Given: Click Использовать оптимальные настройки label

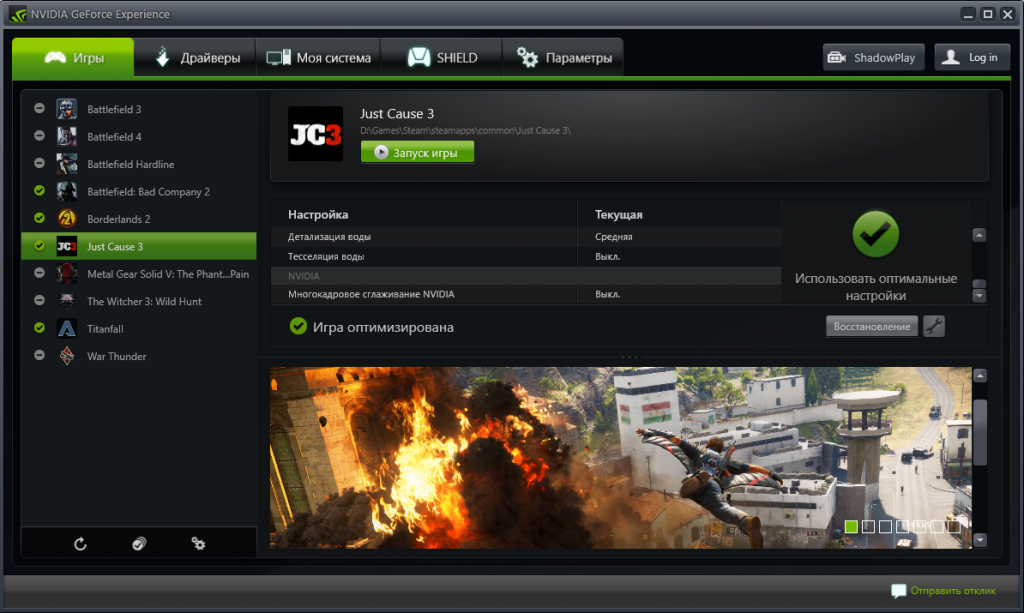Looking at the screenshot, I should coord(876,287).
